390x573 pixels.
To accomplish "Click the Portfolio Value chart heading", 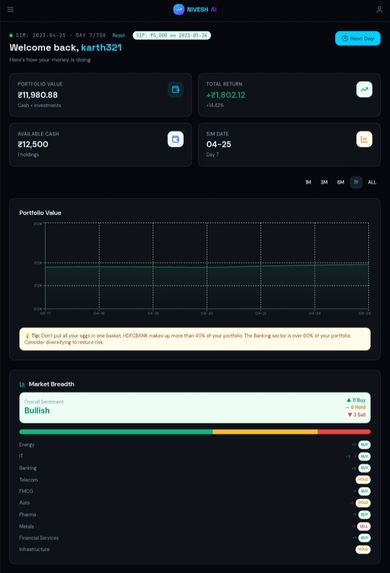I will click(40, 213).
